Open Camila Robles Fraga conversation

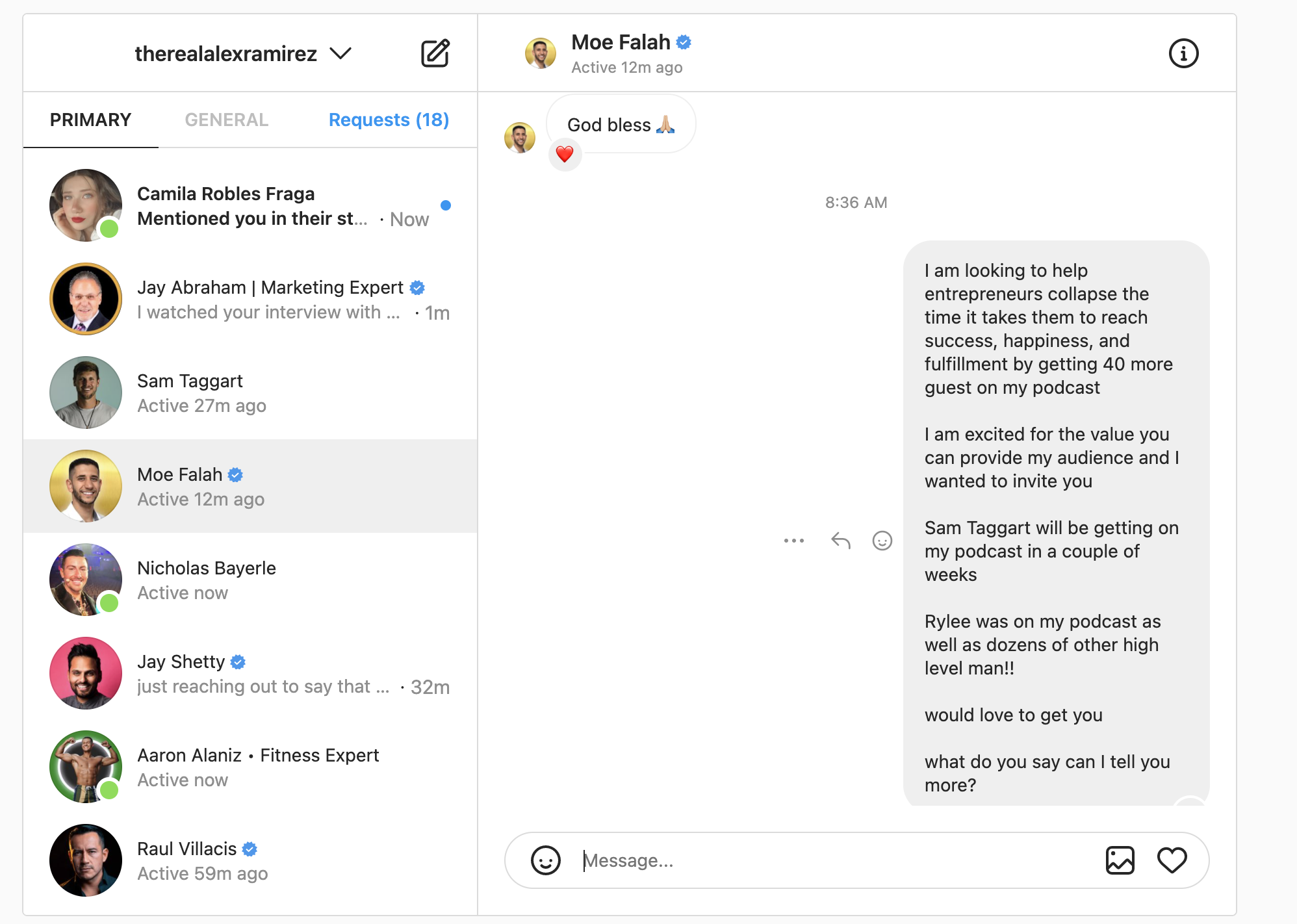coord(250,205)
